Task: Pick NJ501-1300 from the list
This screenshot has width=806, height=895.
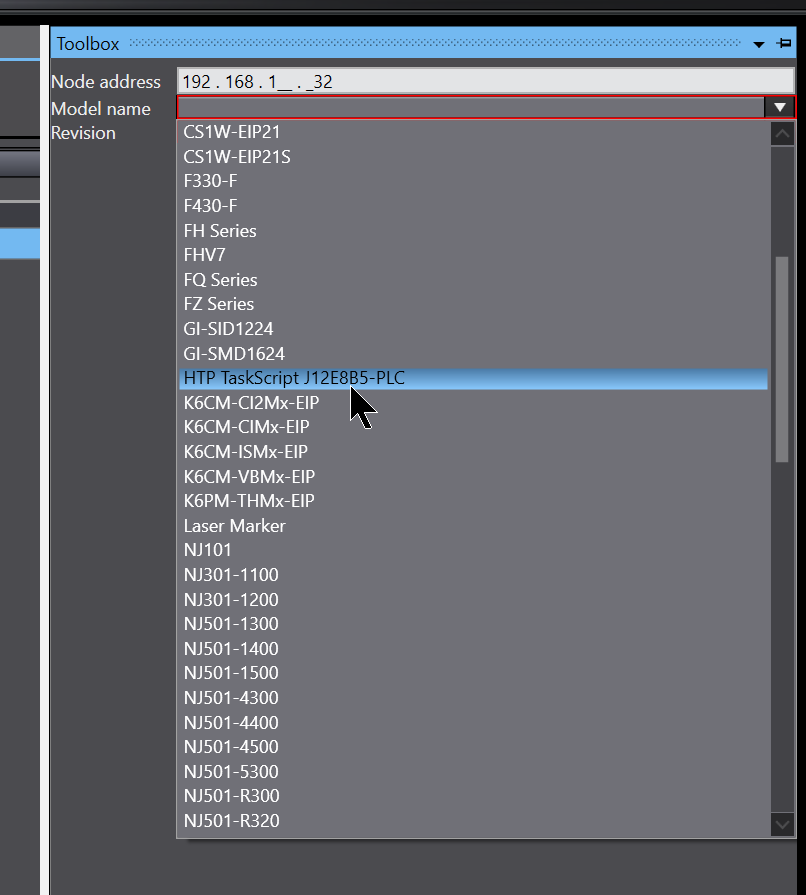Action: click(473, 623)
